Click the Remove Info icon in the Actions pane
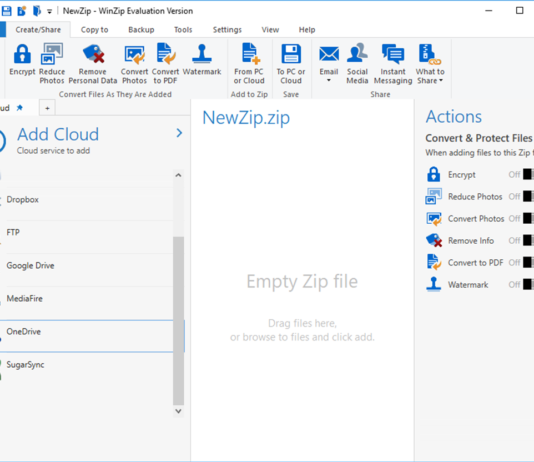Viewport: 534px width, 462px height. pyautogui.click(x=434, y=240)
